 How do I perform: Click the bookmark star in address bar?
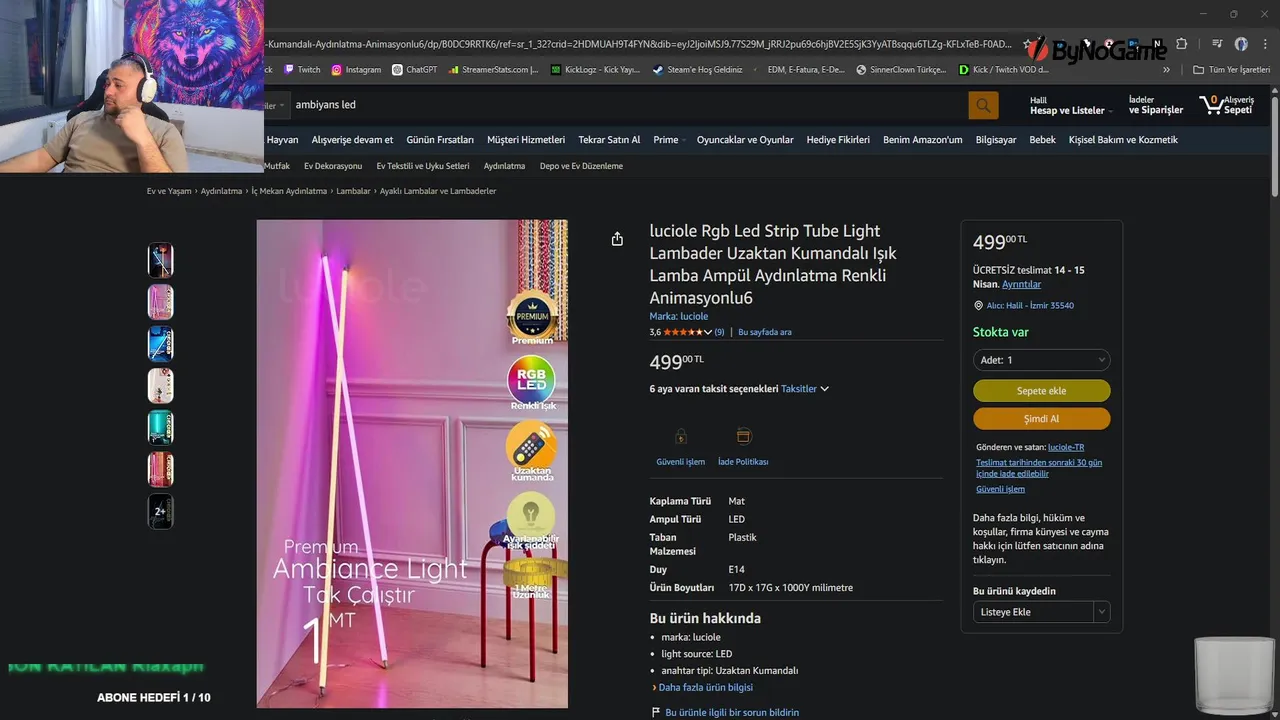pos(1026,44)
